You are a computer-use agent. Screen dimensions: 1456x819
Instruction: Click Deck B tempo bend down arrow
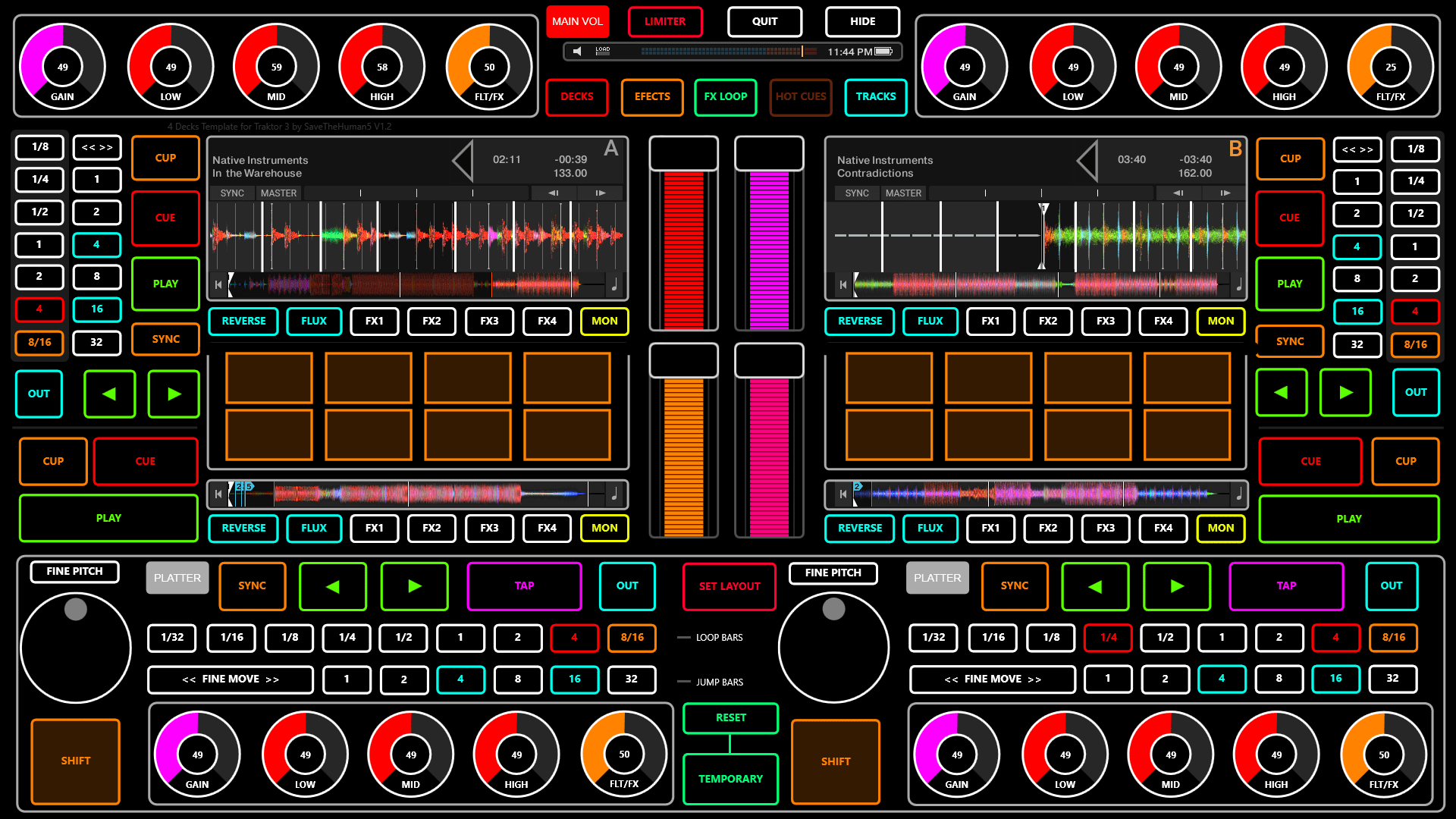1178,193
